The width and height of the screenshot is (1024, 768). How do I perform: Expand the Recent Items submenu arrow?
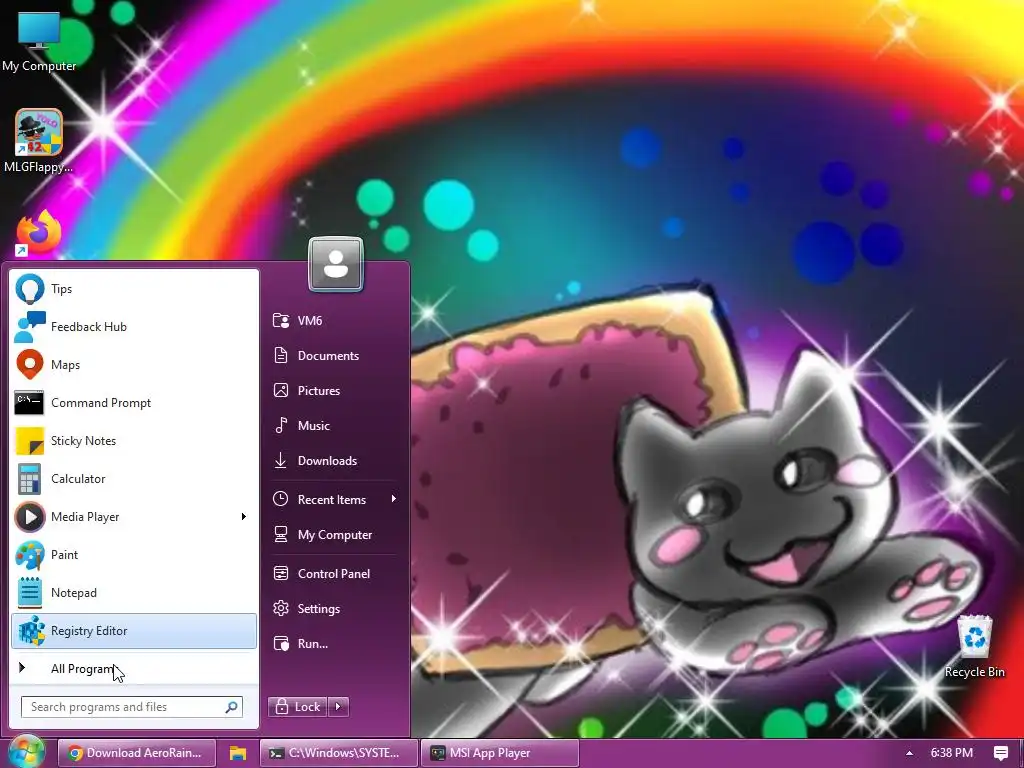click(393, 499)
